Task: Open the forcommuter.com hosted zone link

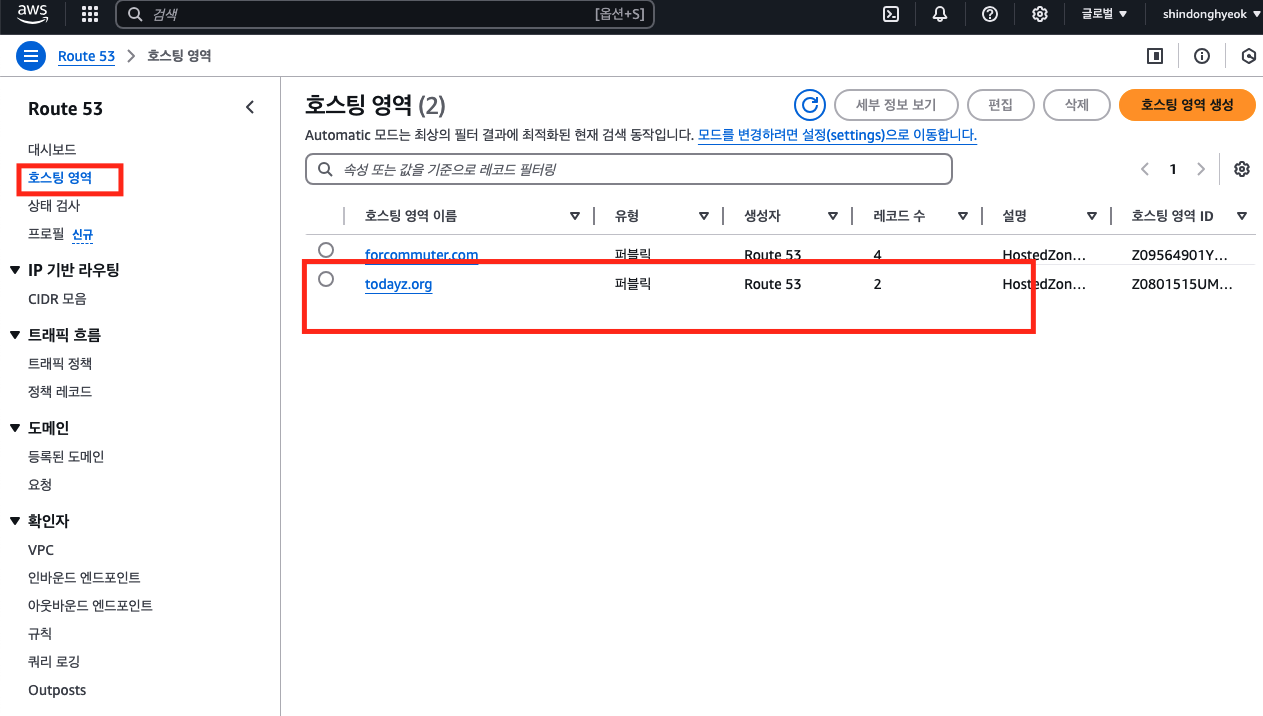Action: (x=421, y=255)
